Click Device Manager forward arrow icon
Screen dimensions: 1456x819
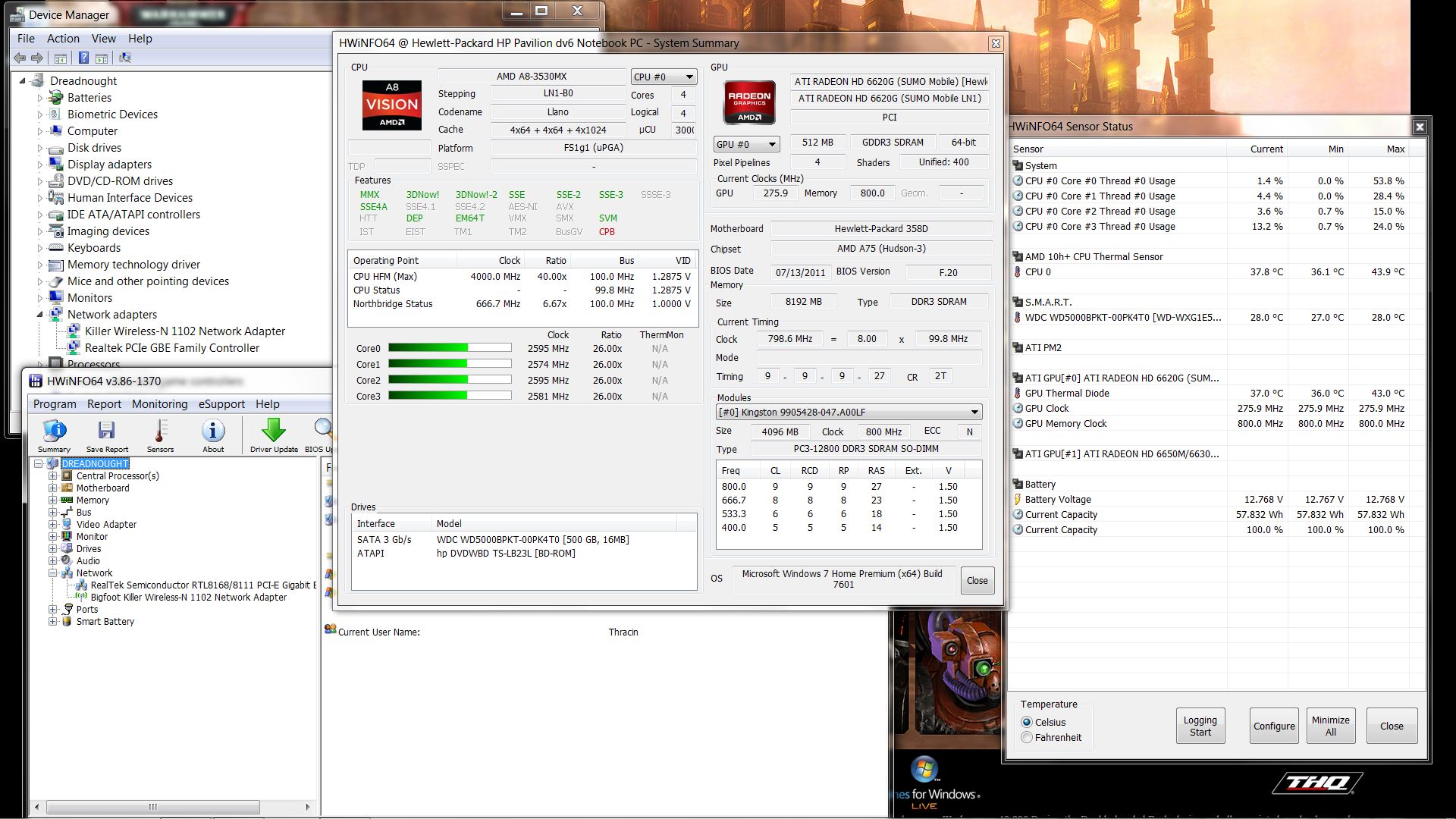tap(36, 58)
